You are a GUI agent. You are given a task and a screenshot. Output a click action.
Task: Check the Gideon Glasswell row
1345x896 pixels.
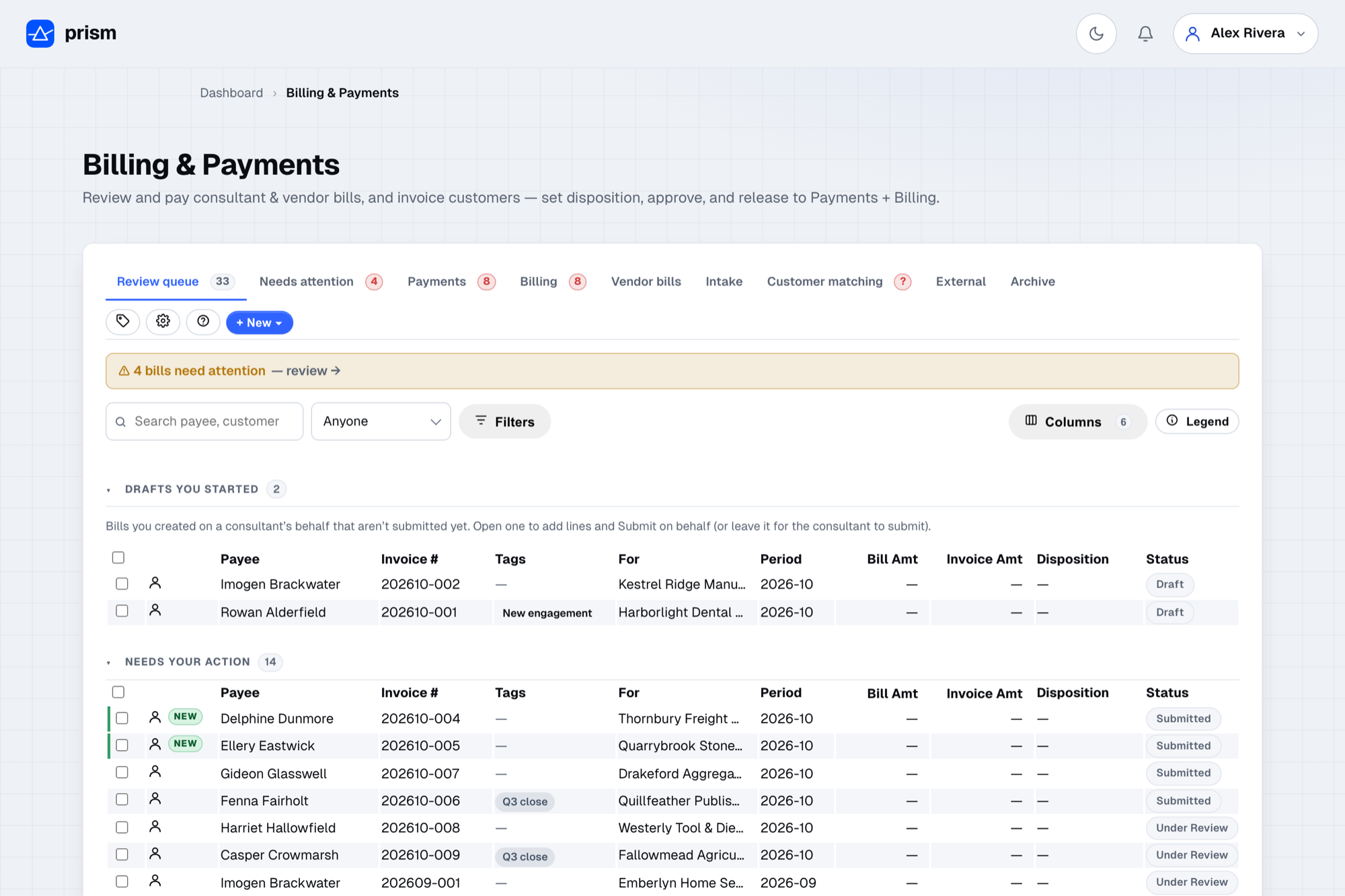coord(122,772)
